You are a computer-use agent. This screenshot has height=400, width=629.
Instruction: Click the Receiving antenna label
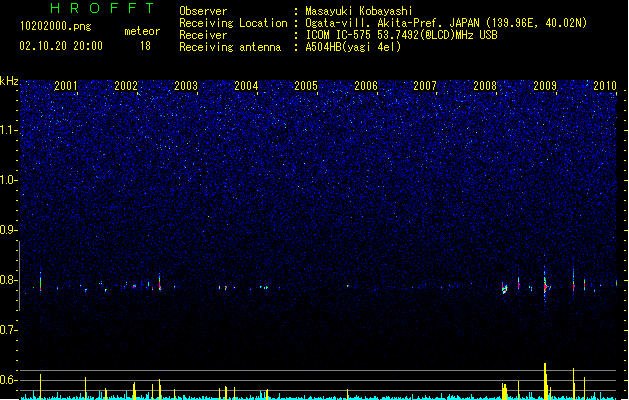coord(230,47)
